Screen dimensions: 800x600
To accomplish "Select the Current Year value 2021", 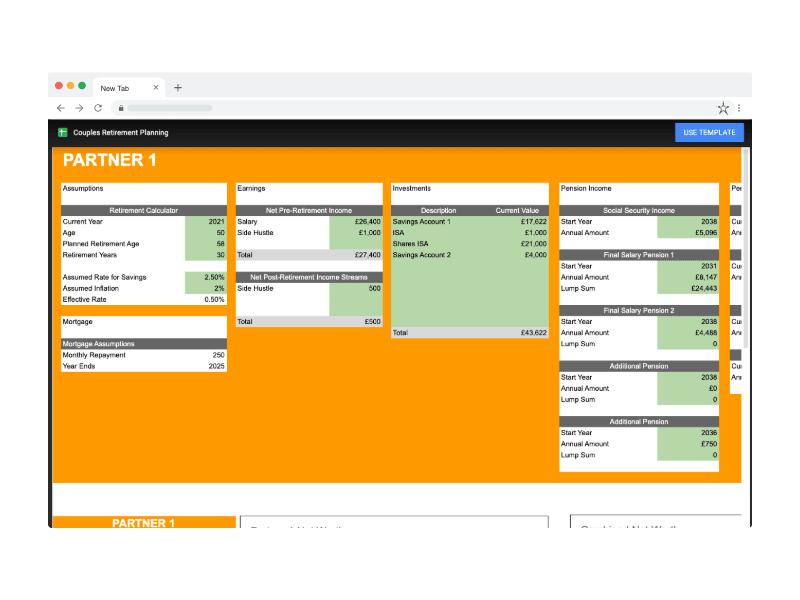I will pos(206,222).
